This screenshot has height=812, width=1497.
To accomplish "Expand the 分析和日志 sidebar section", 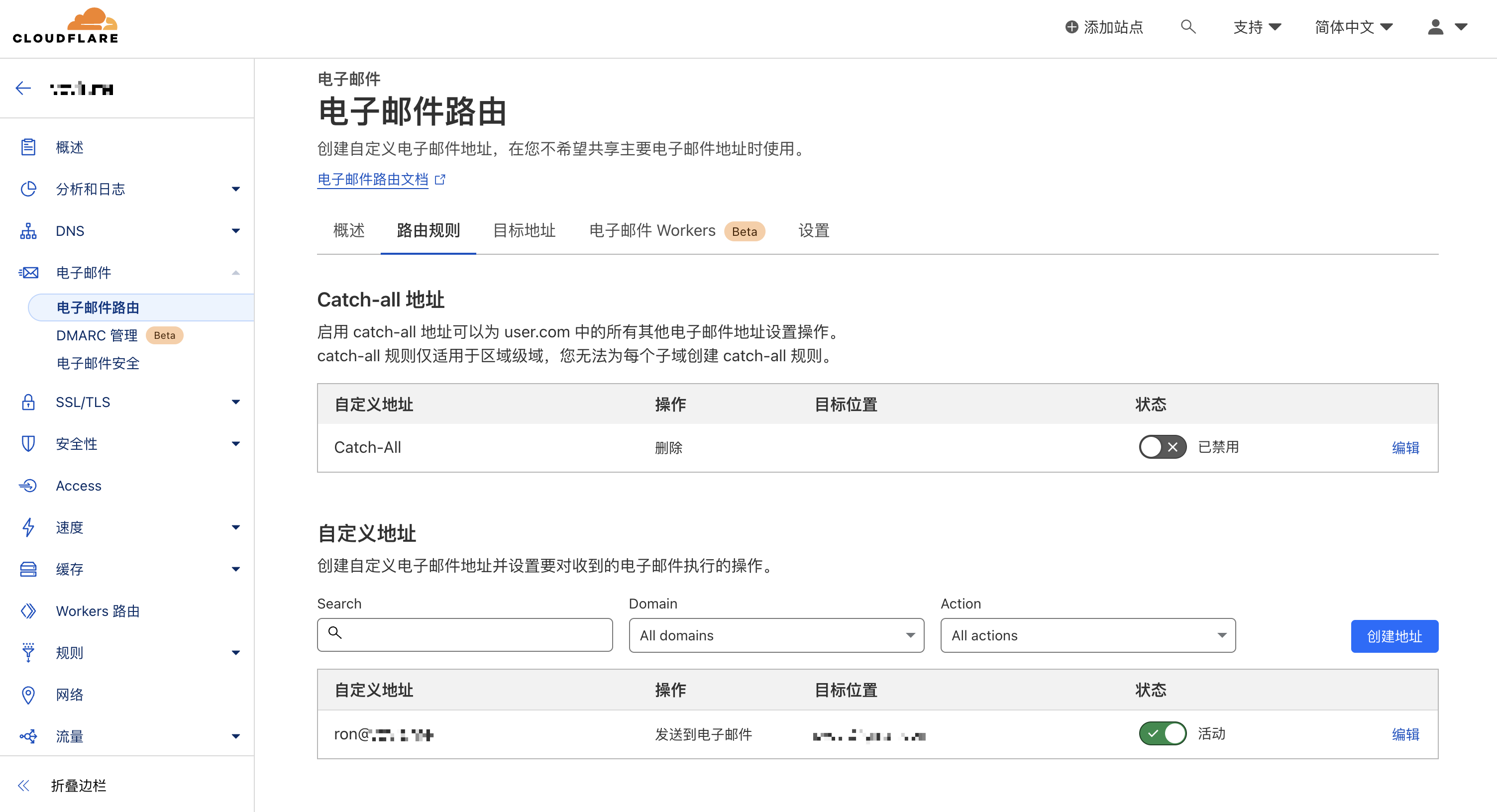I will tap(235, 189).
